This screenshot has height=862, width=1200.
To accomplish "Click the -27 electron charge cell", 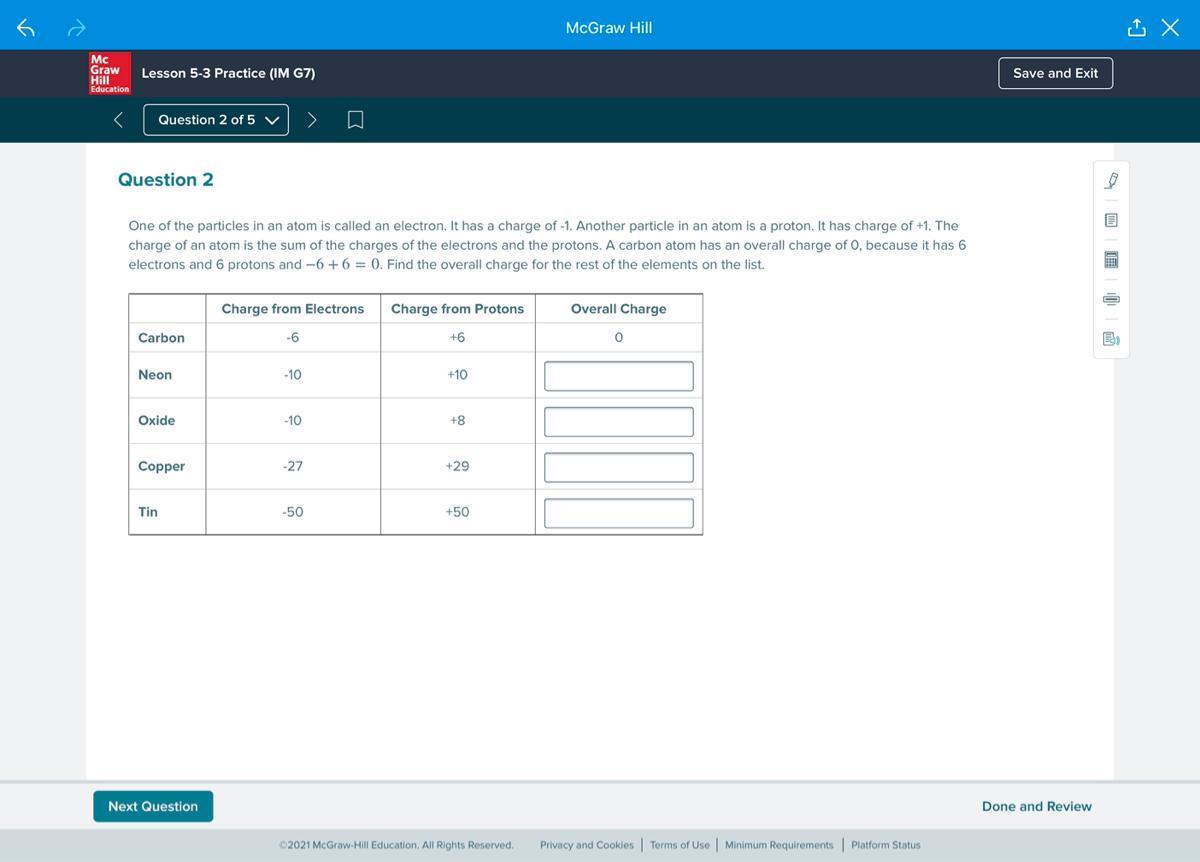I will pos(293,466).
